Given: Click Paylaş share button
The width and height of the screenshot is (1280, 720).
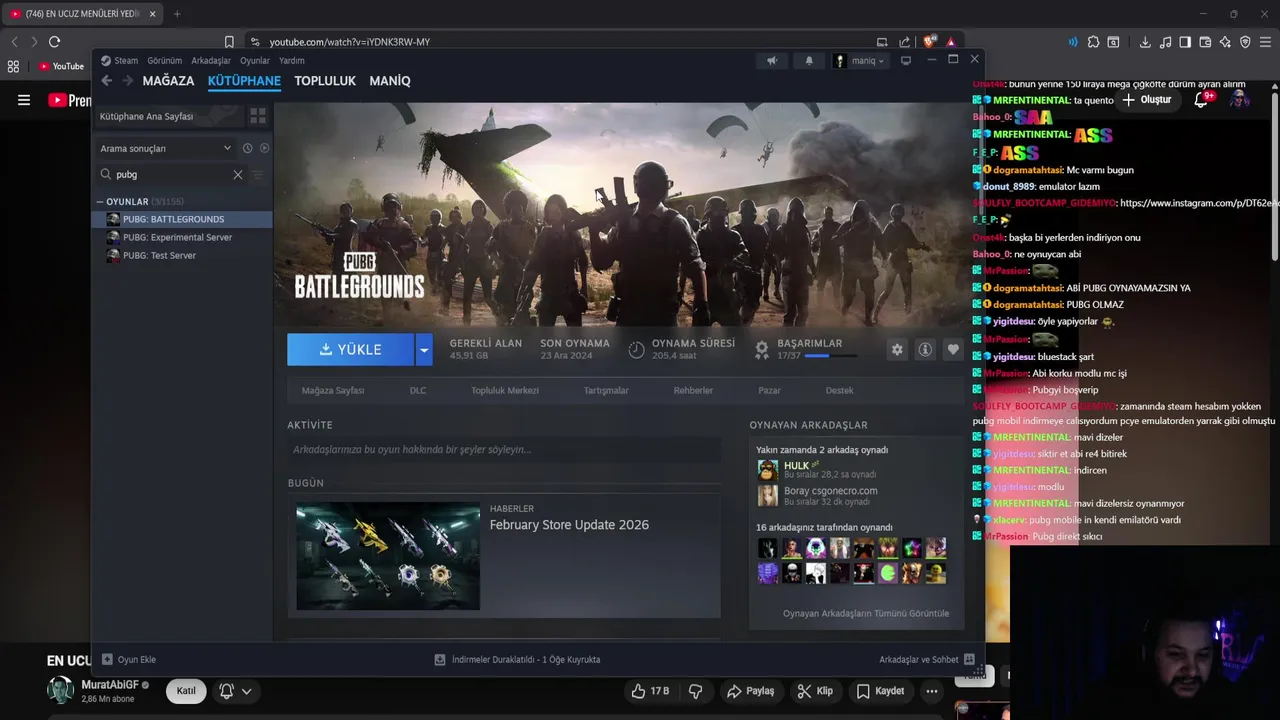Looking at the screenshot, I should pos(751,691).
